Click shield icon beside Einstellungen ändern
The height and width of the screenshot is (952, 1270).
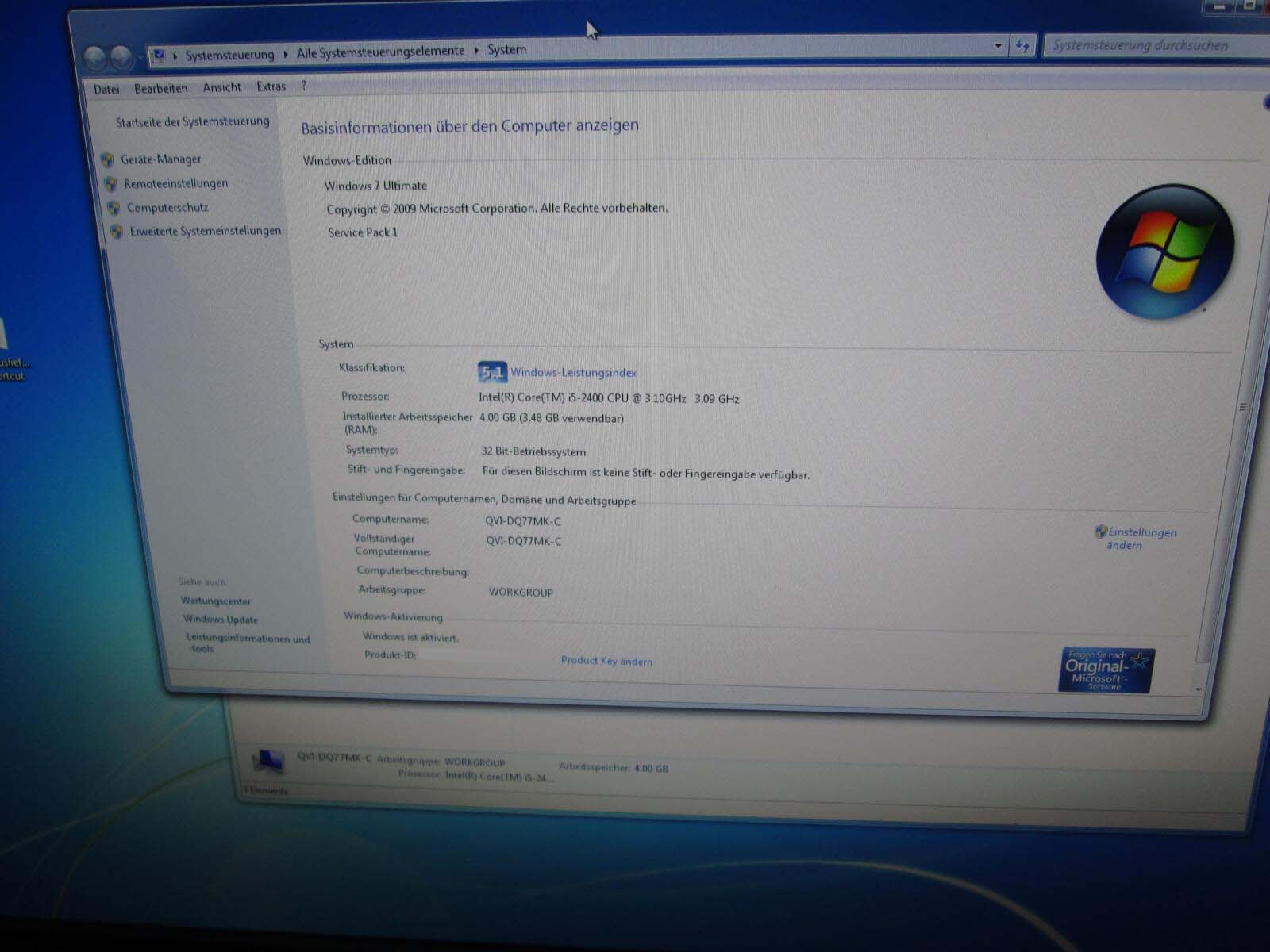coord(1100,532)
